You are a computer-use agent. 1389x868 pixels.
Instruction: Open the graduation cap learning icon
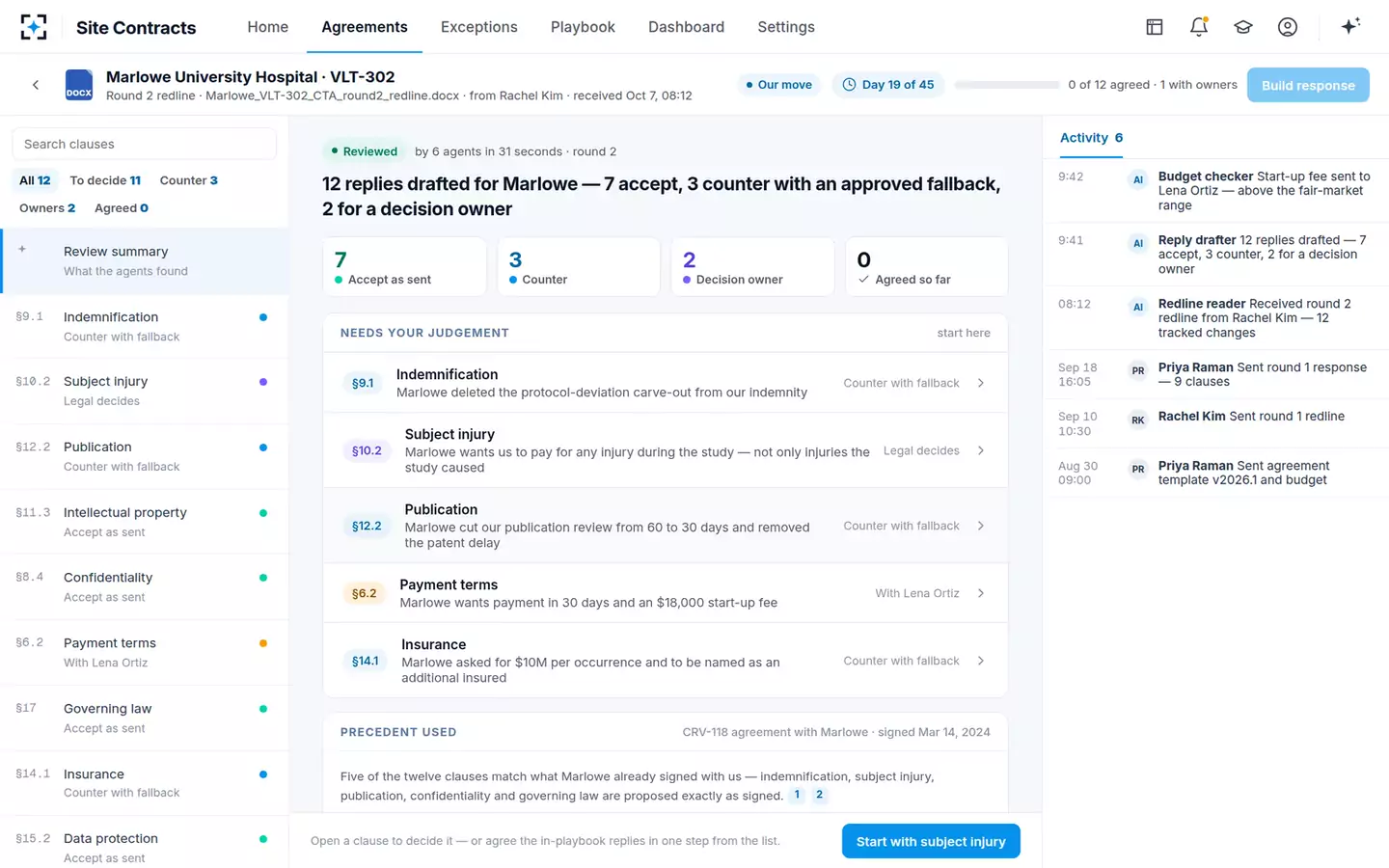[x=1243, y=27]
